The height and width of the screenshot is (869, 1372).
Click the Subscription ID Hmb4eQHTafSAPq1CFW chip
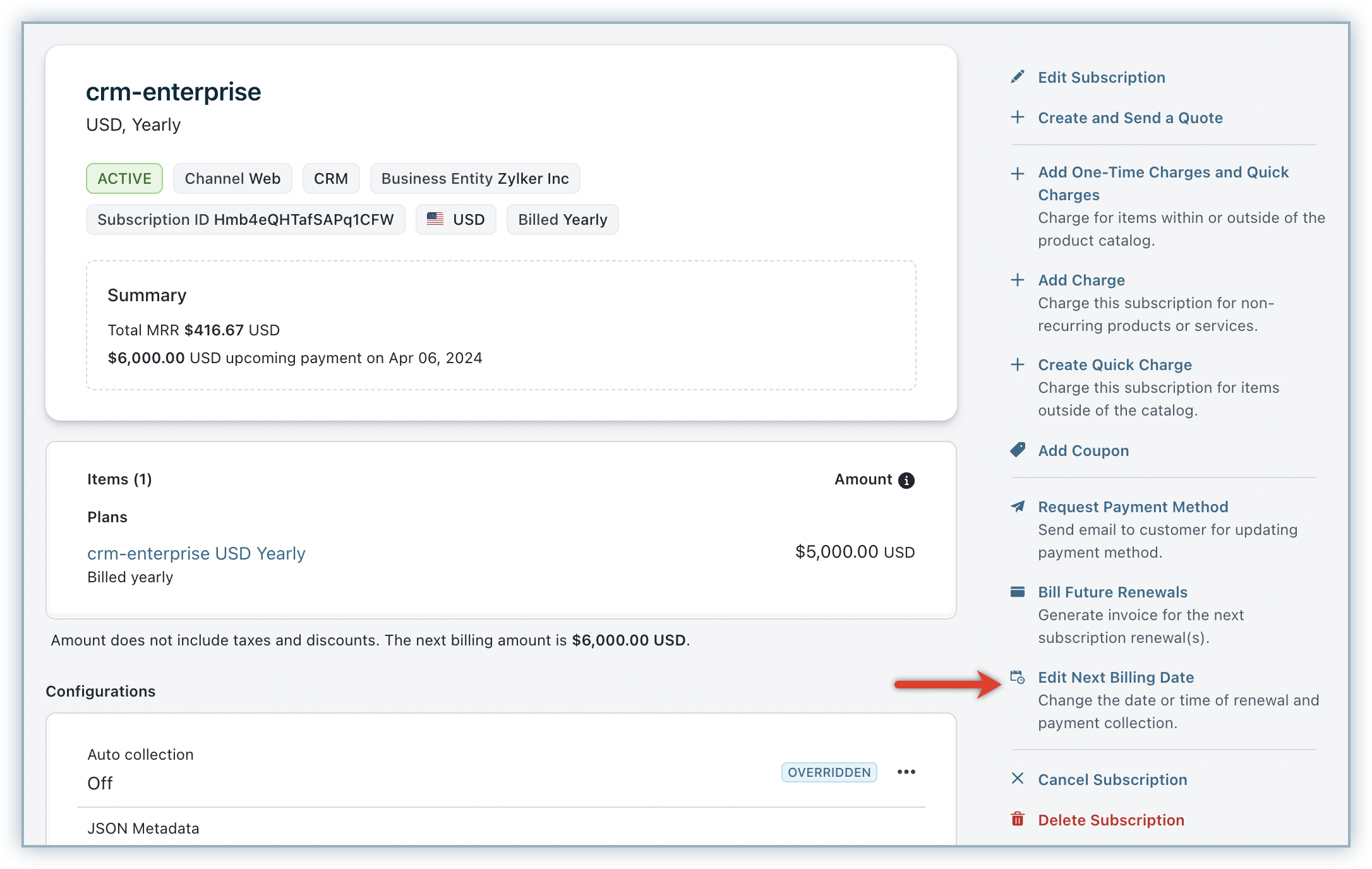click(x=245, y=220)
